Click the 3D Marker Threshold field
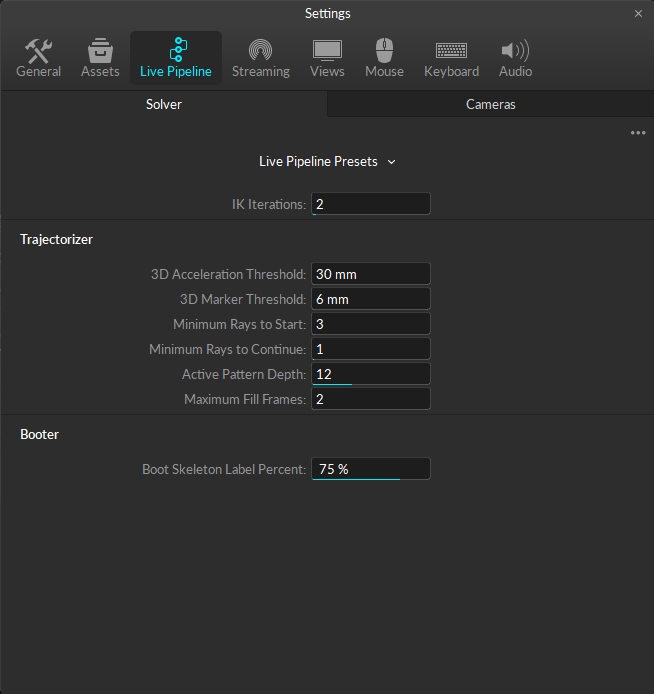The height and width of the screenshot is (694, 654). point(370,299)
